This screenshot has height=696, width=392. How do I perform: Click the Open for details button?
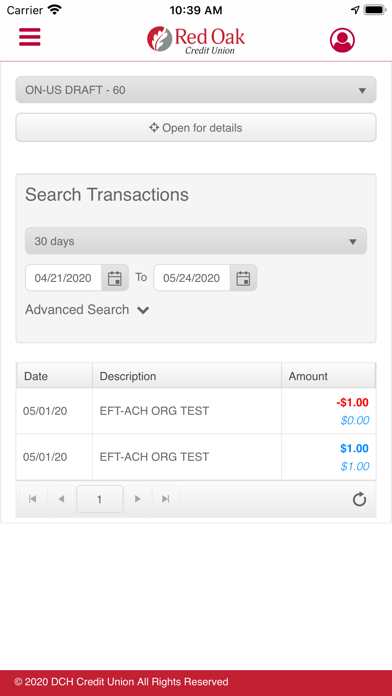click(x=196, y=128)
